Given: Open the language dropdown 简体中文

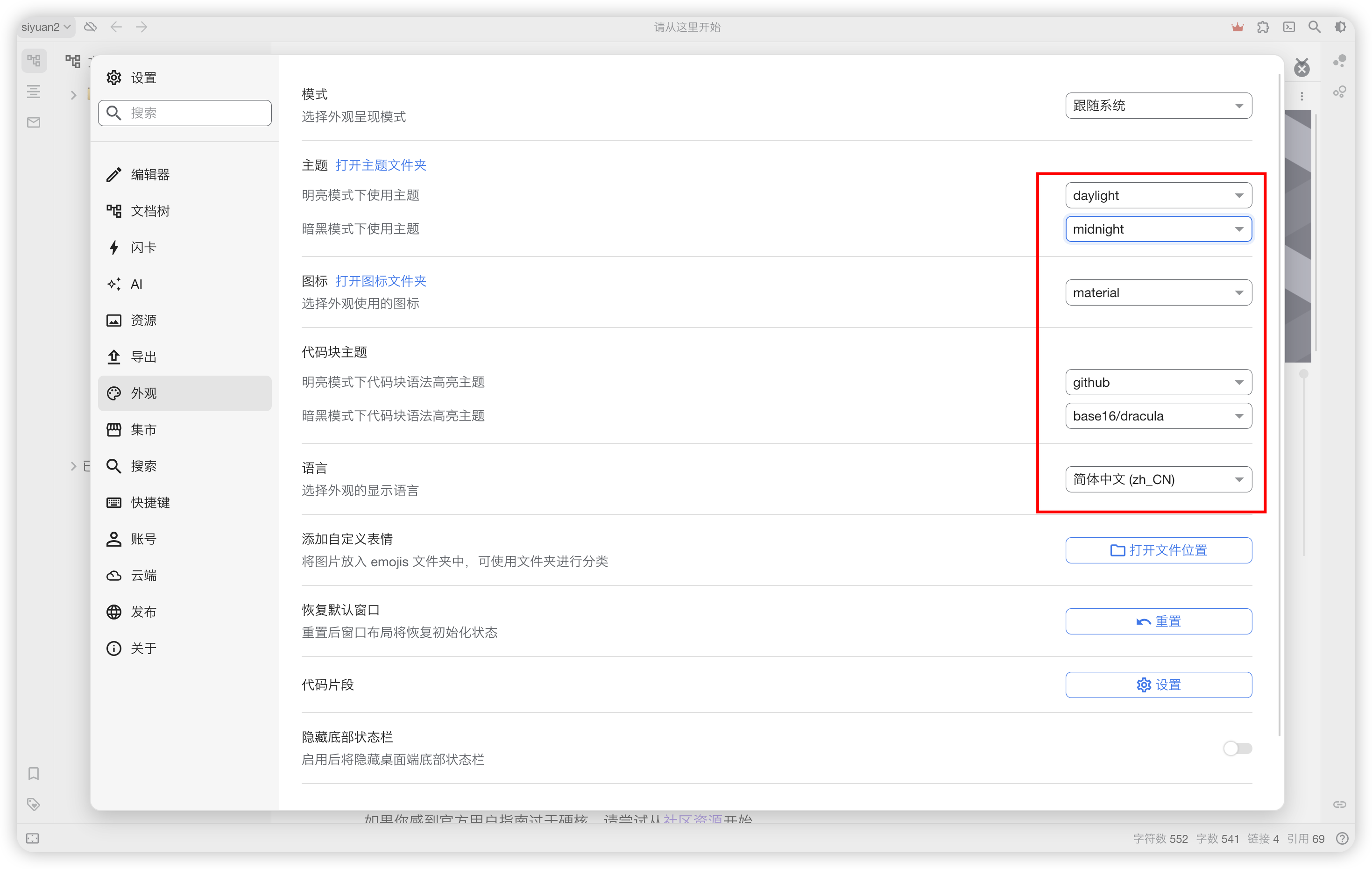Looking at the screenshot, I should [1158, 479].
